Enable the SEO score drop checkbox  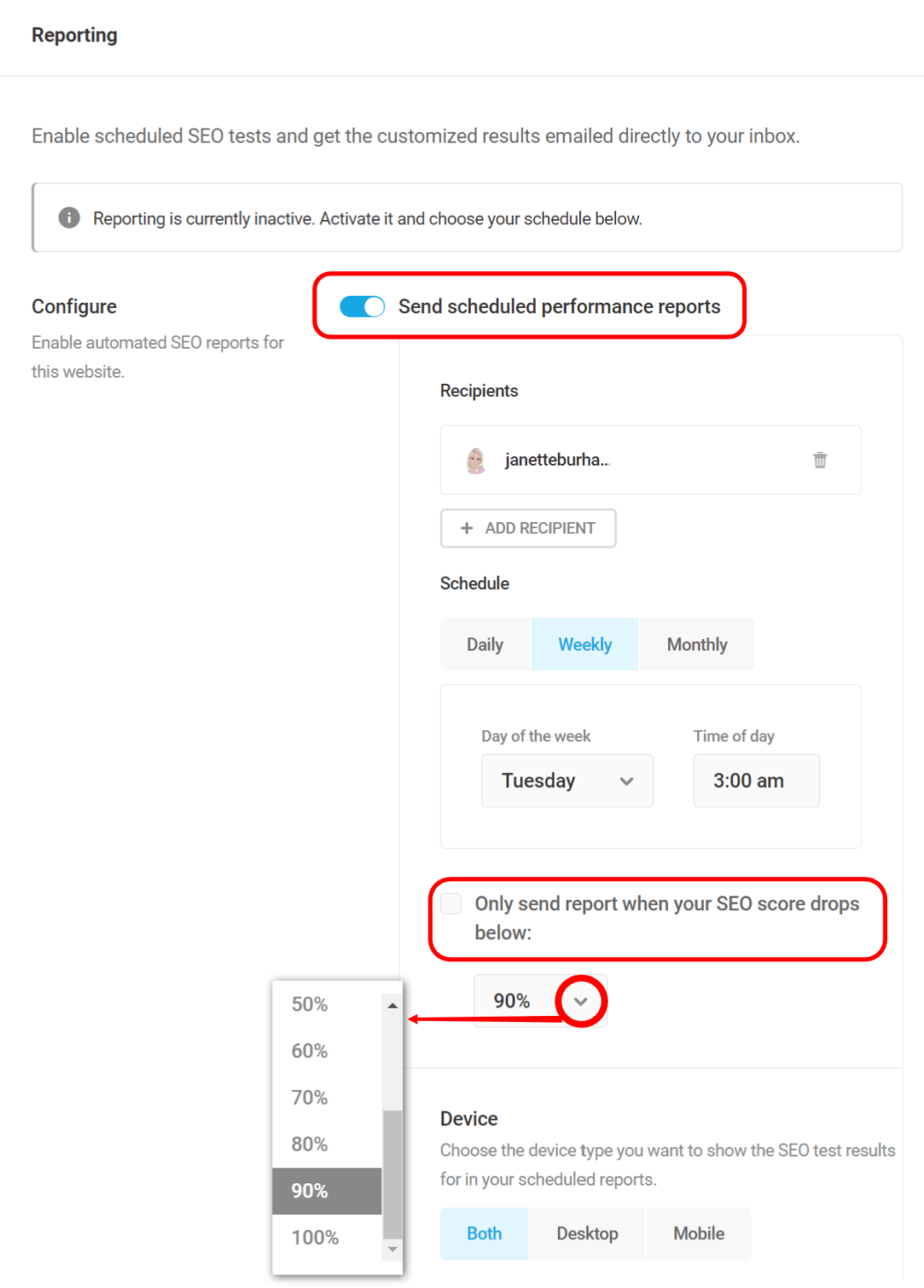coord(451,903)
